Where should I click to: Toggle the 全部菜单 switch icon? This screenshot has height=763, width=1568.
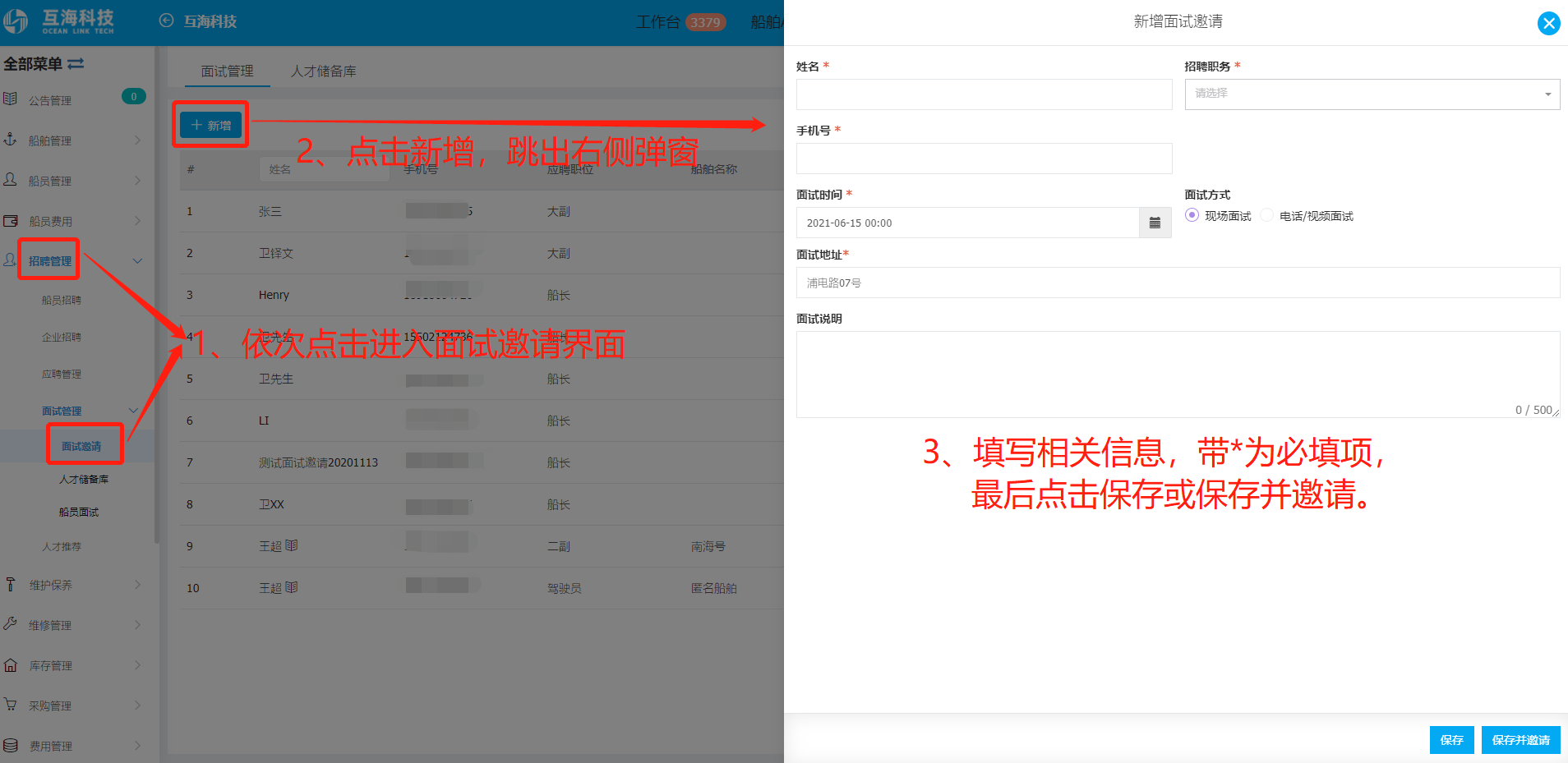point(76,63)
